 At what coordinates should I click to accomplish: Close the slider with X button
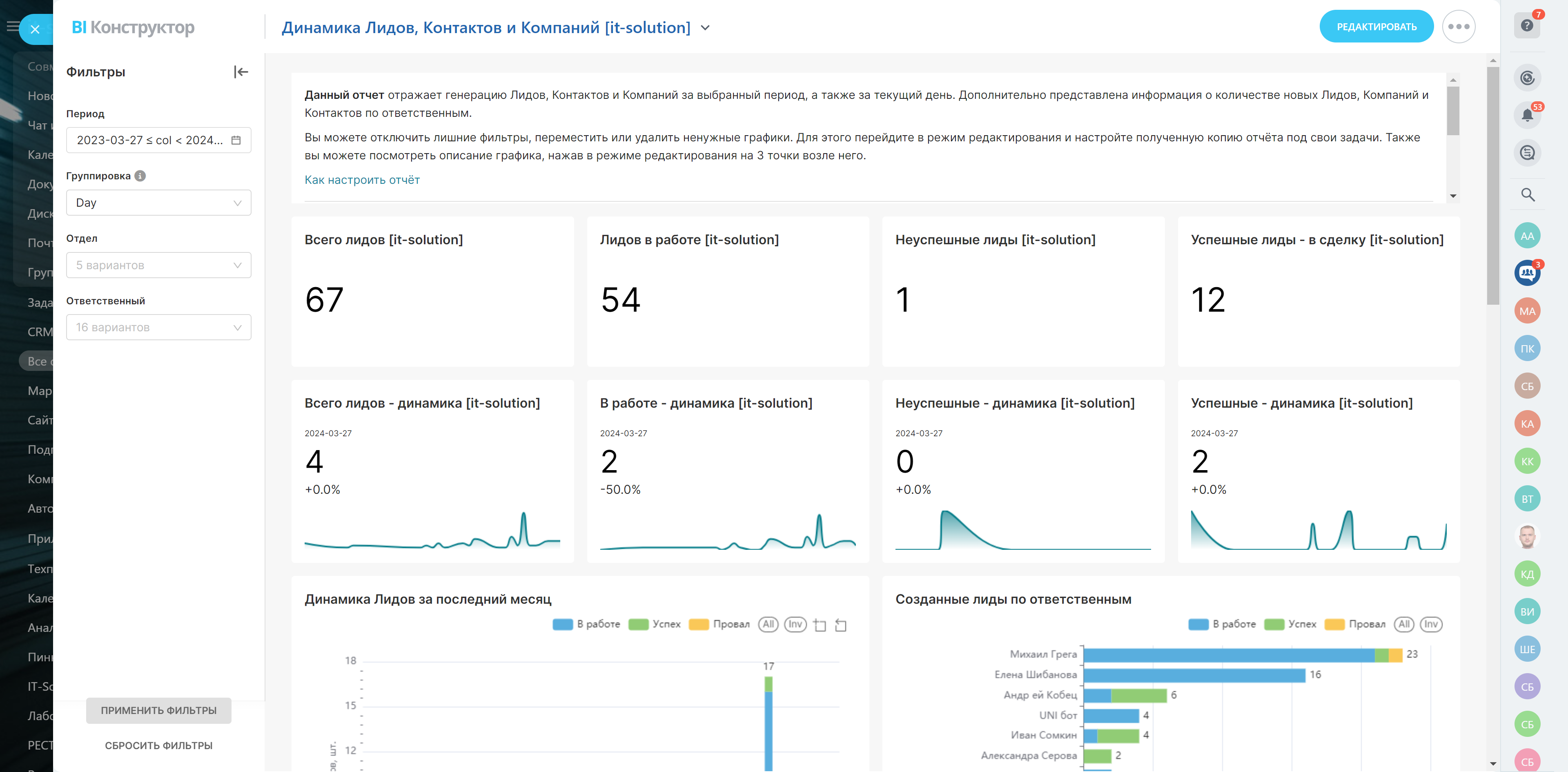(35, 29)
